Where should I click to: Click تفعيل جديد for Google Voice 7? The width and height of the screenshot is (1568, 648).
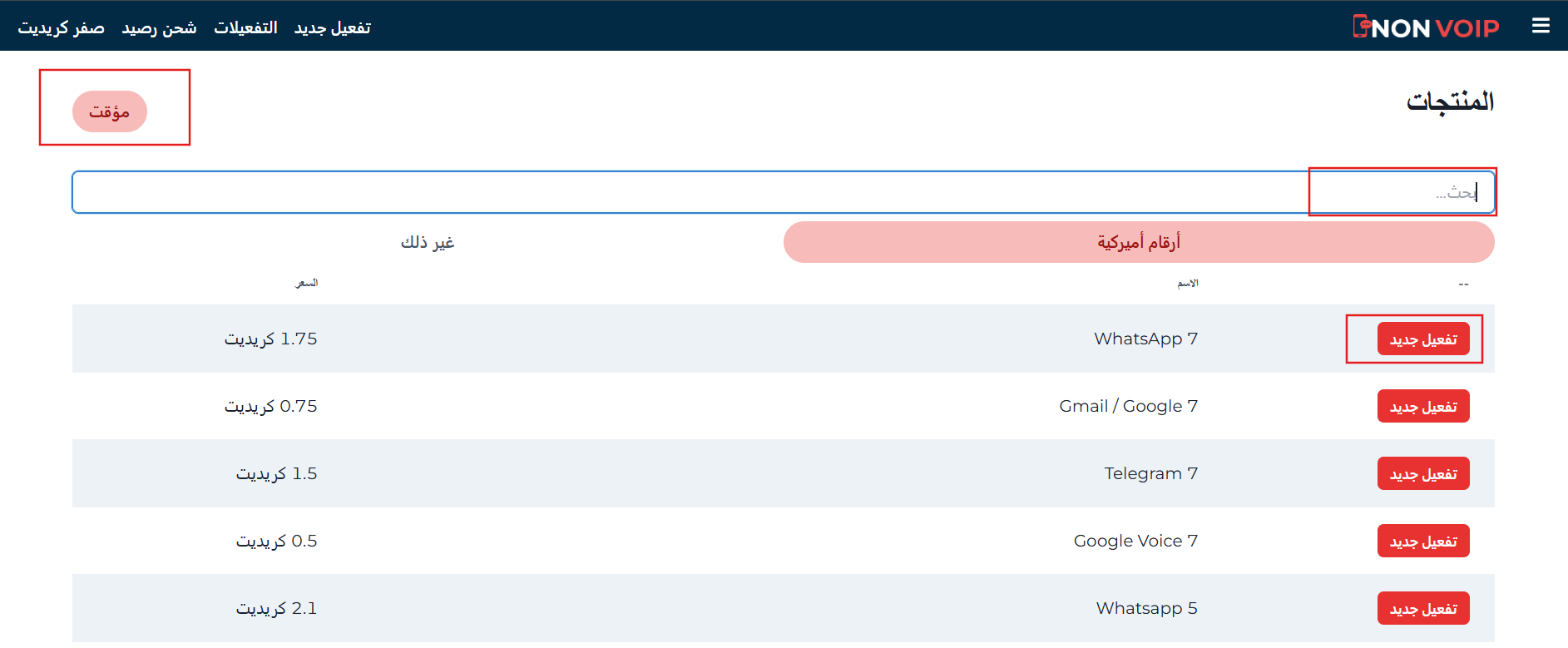click(1423, 542)
